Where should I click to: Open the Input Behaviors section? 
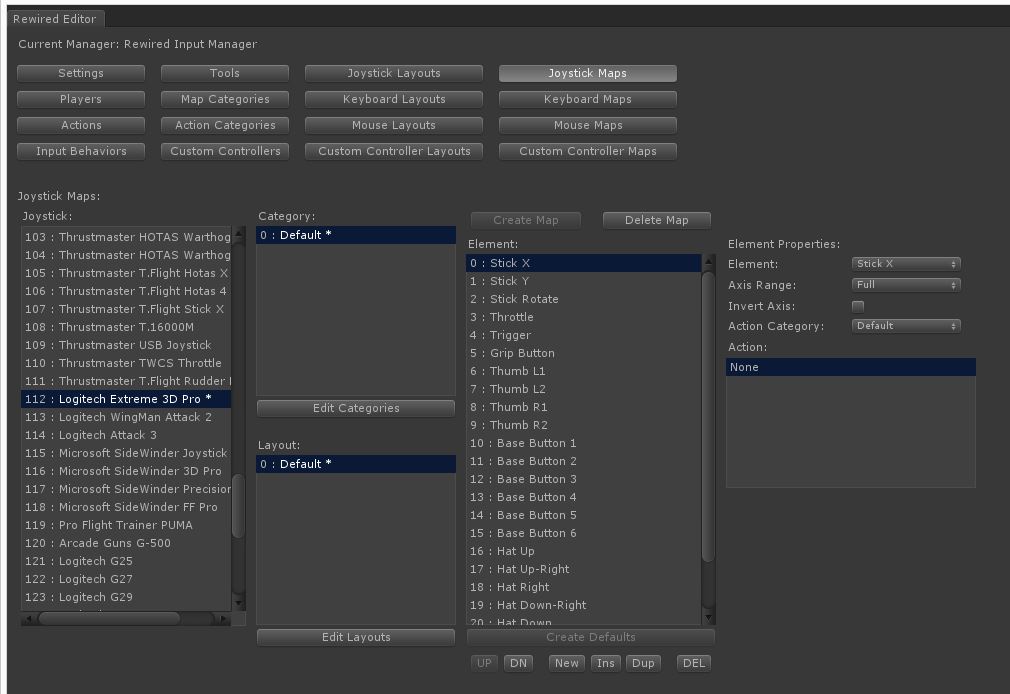point(80,151)
